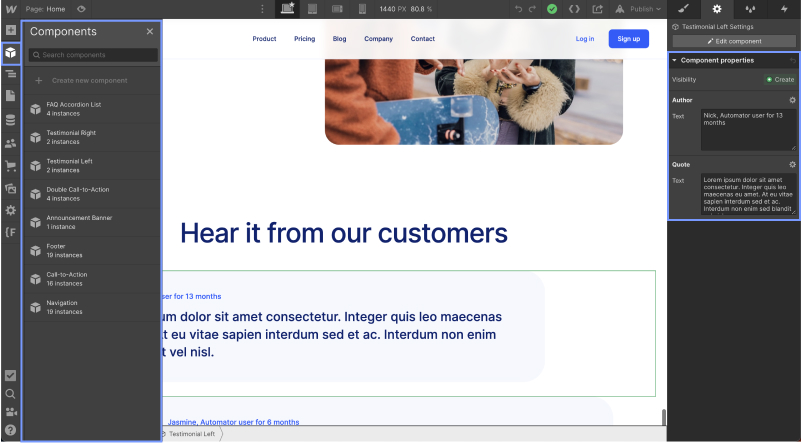The height and width of the screenshot is (443, 801).
Task: Open Author property gear settings
Action: pyautogui.click(x=792, y=100)
